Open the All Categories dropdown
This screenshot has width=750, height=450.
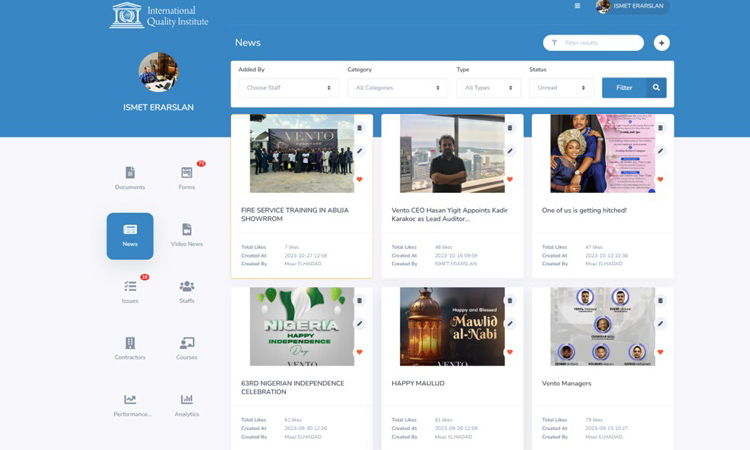coord(397,88)
